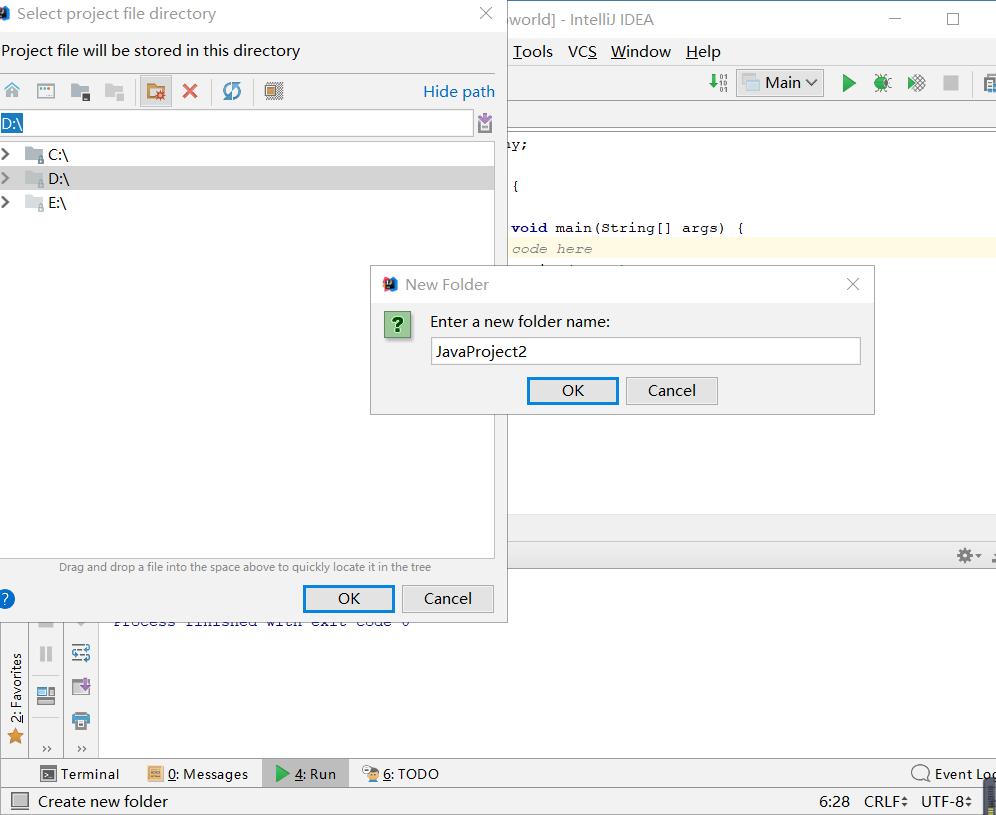Viewport: 996px width, 815px height.
Task: Show more console toolbar actions
Action: (81, 748)
